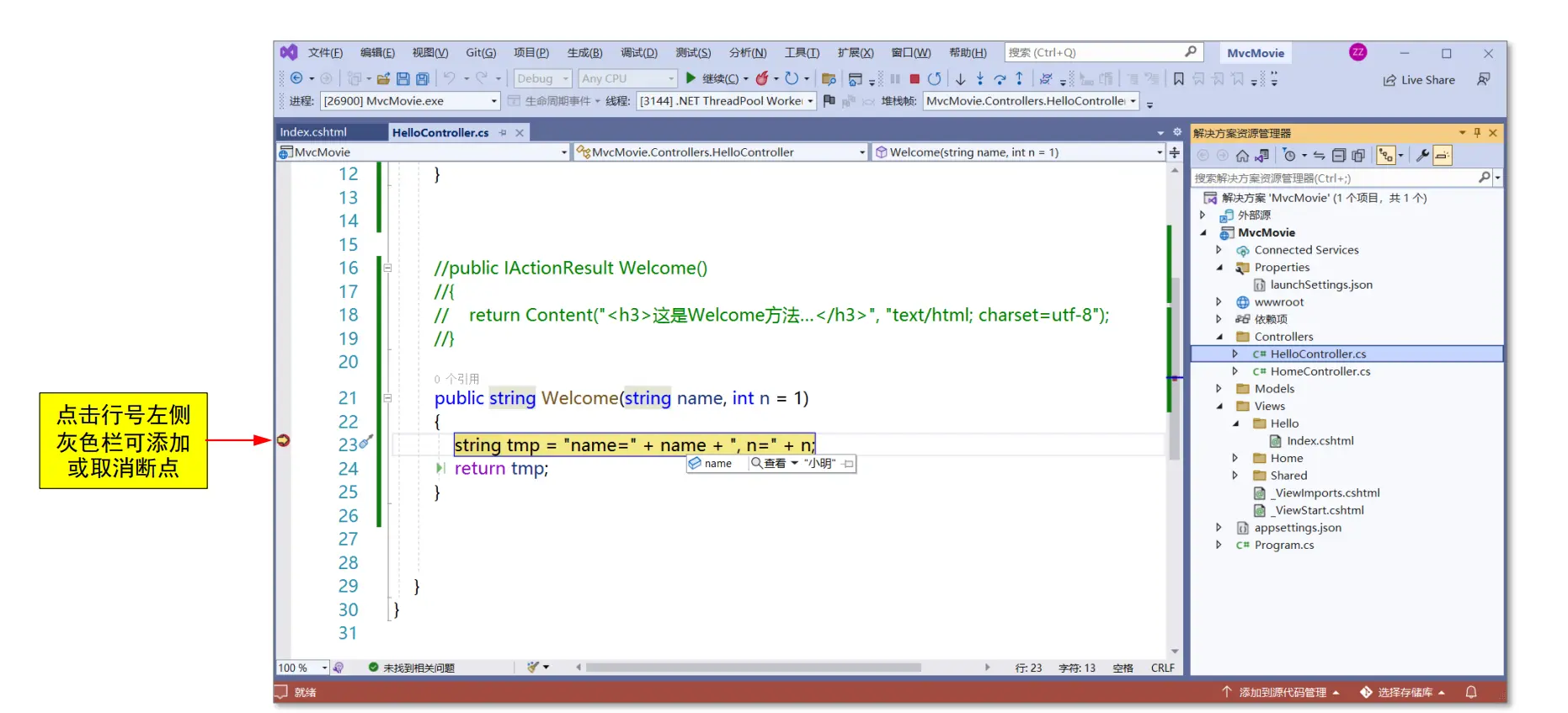Open the 工具(T) tools menu
The height and width of the screenshot is (713, 1568).
[x=802, y=52]
